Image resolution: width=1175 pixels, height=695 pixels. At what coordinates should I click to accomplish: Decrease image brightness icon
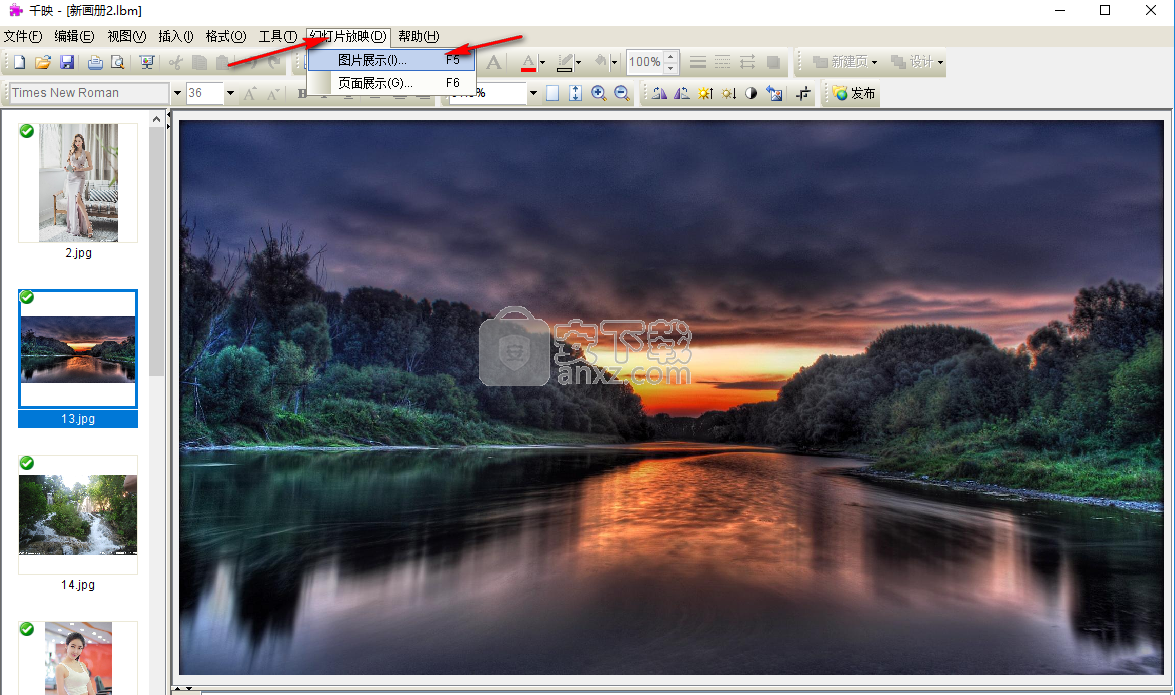728,93
